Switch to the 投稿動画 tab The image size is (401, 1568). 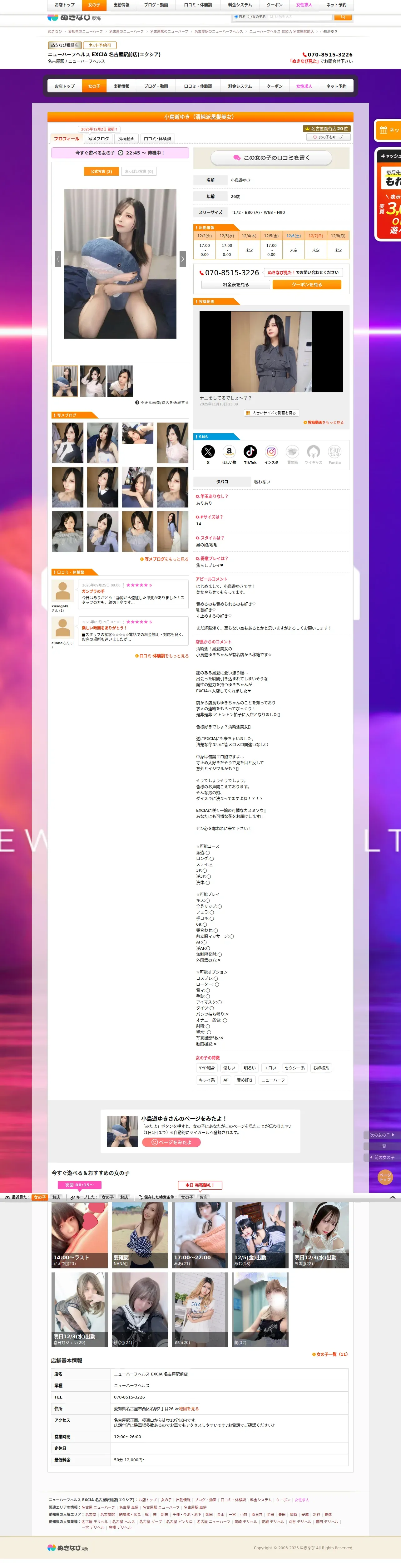click(x=126, y=138)
